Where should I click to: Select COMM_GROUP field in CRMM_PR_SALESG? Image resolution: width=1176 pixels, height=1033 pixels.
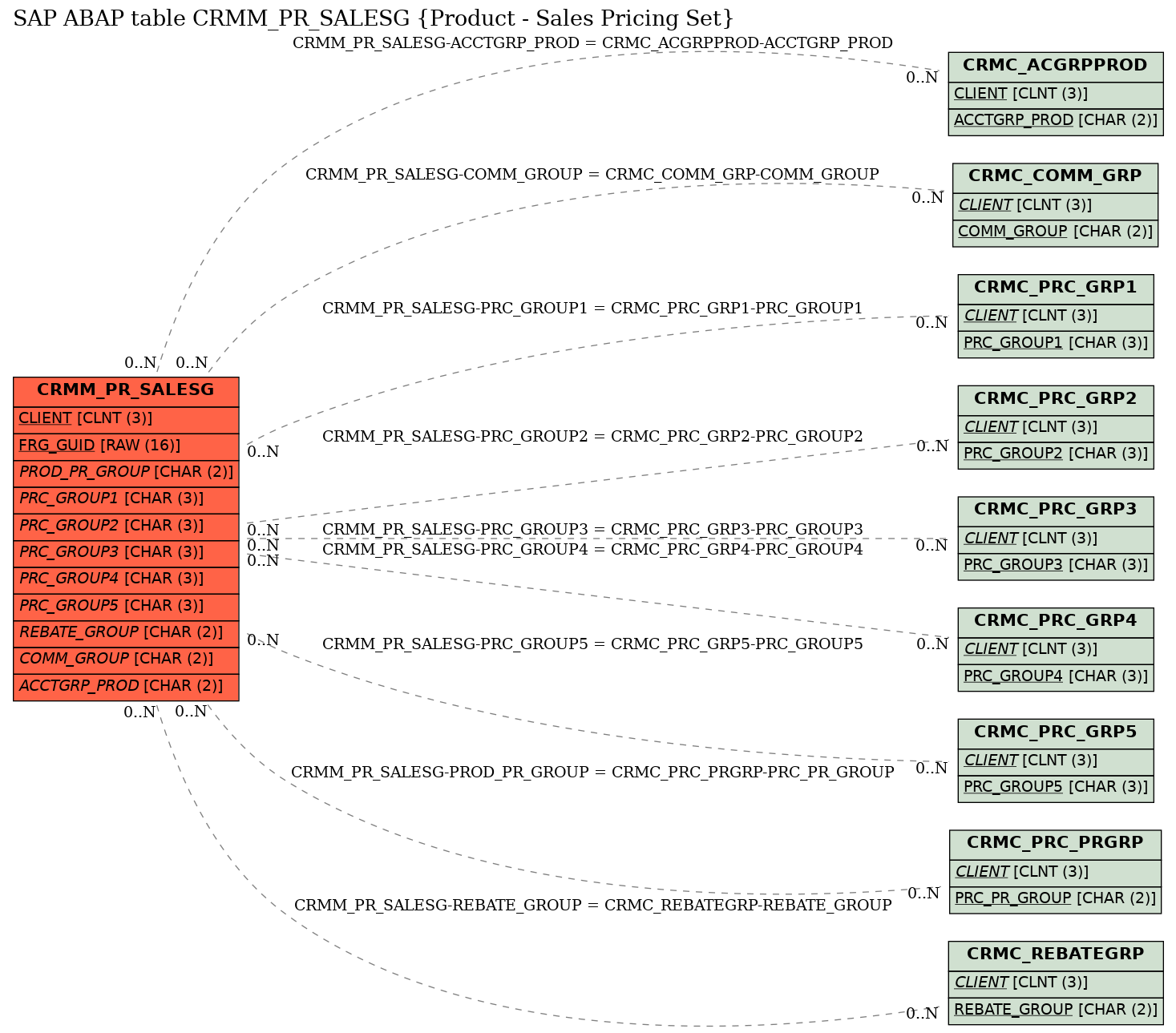[126, 660]
